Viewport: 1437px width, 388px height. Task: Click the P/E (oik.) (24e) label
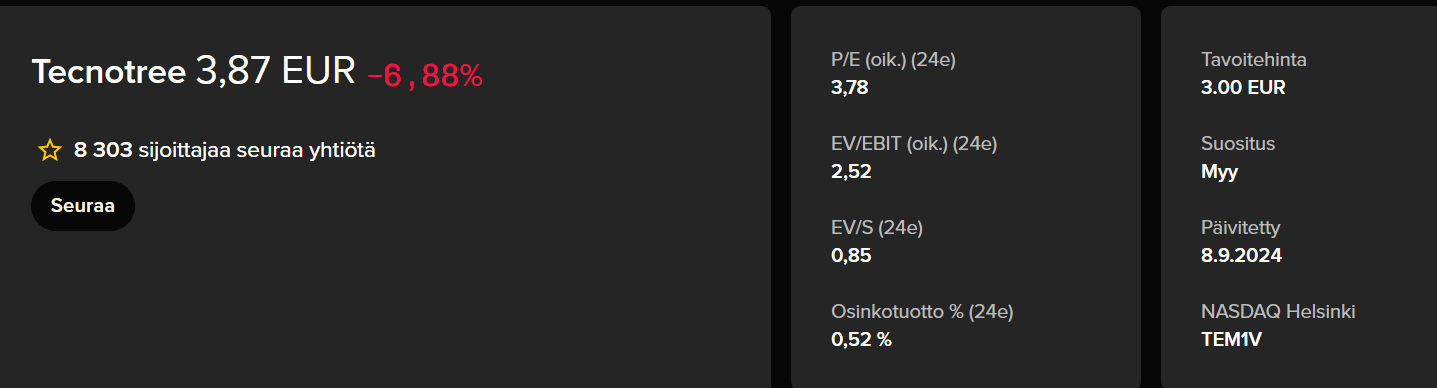(x=893, y=60)
